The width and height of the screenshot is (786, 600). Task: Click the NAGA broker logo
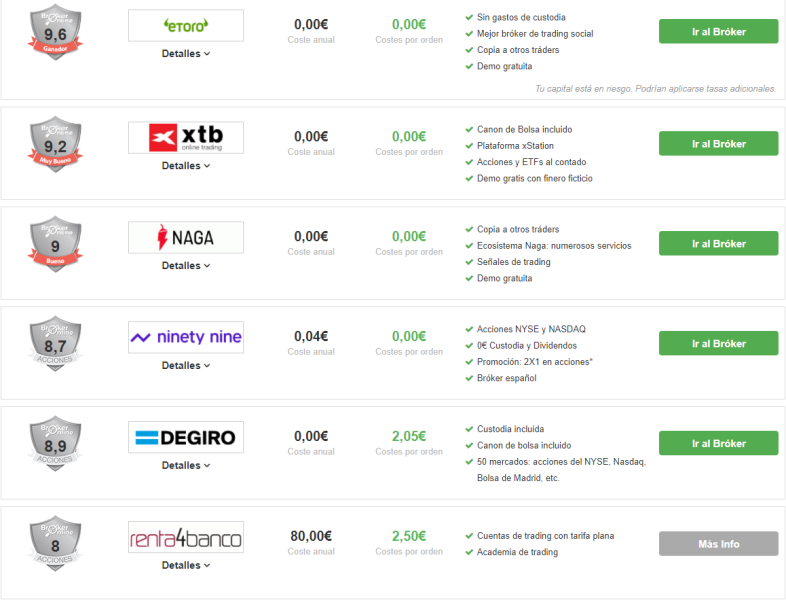coord(185,237)
